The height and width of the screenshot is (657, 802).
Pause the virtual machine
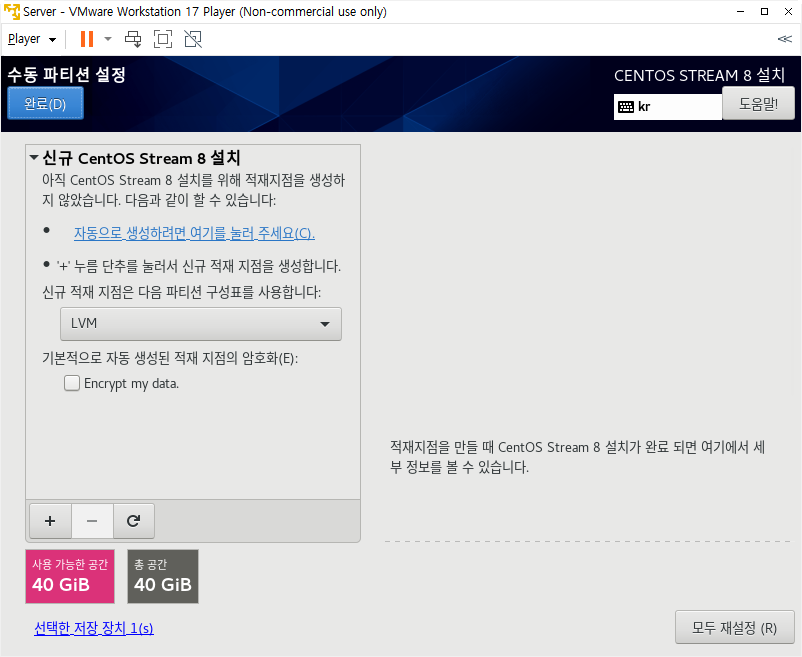pos(87,39)
